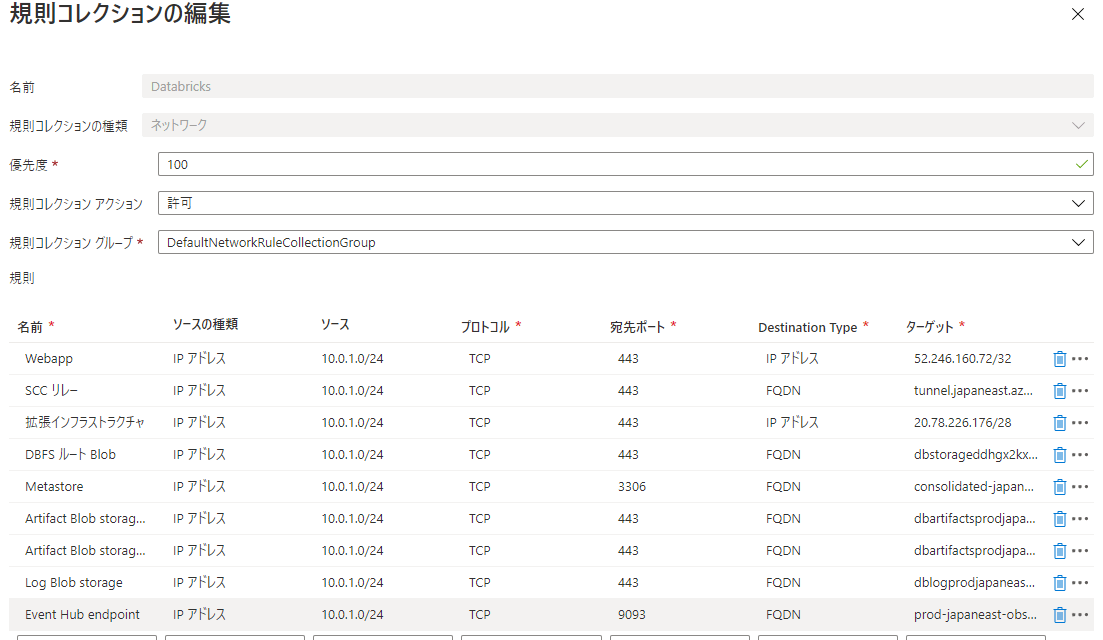Open more options for Webapp rule
1103x640 pixels.
coord(1080,359)
